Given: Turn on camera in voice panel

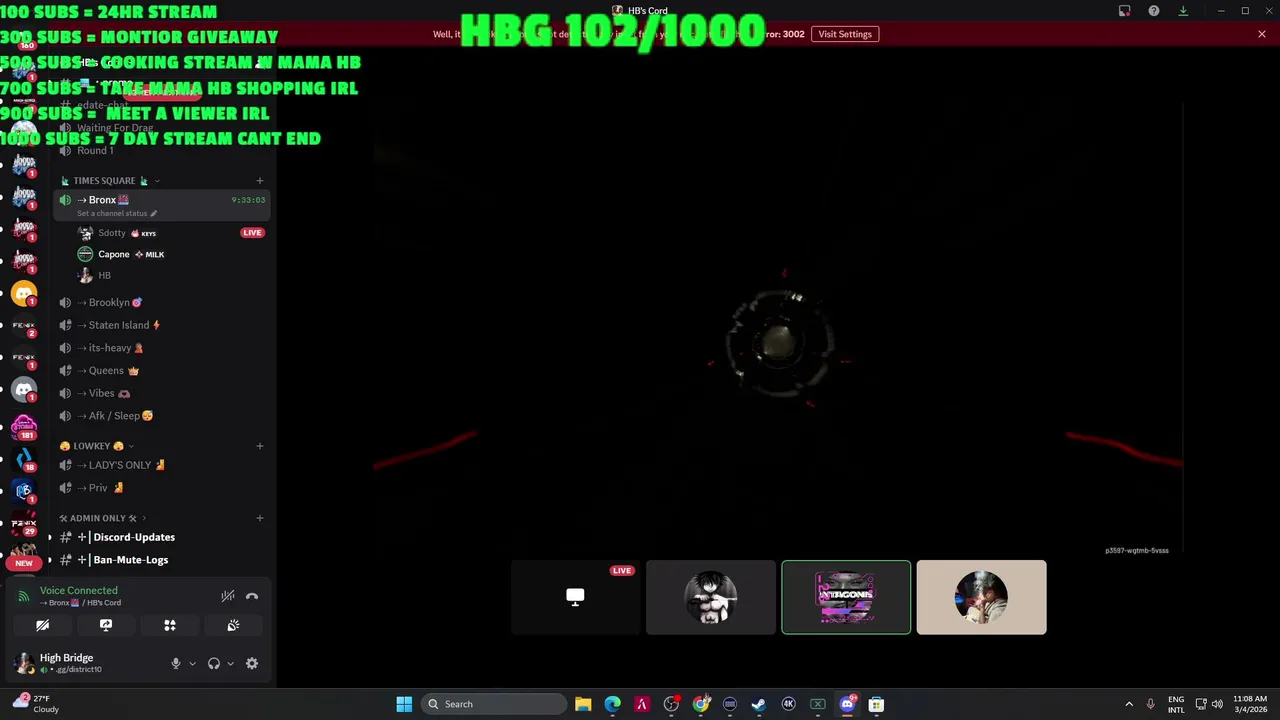Looking at the screenshot, I should [42, 625].
